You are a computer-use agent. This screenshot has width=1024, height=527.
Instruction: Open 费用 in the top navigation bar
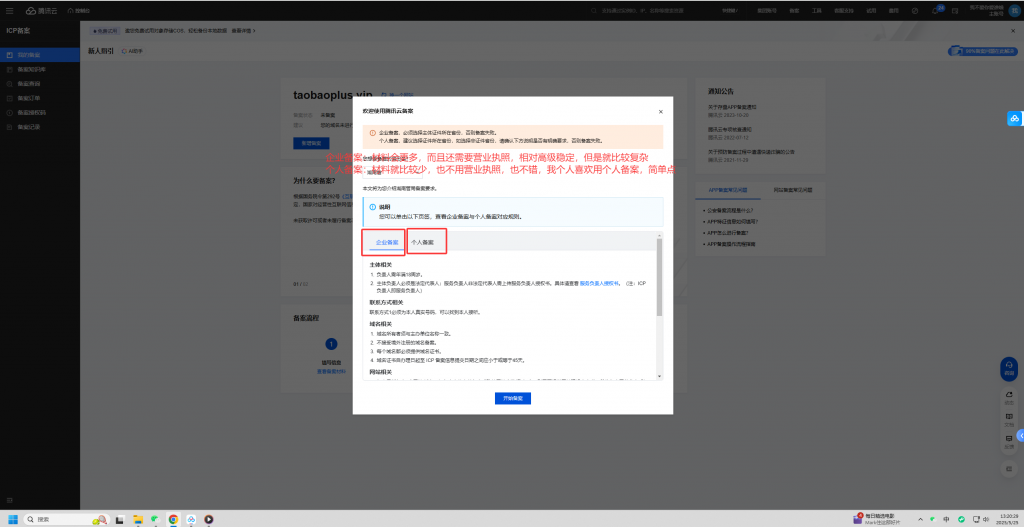pyautogui.click(x=893, y=10)
